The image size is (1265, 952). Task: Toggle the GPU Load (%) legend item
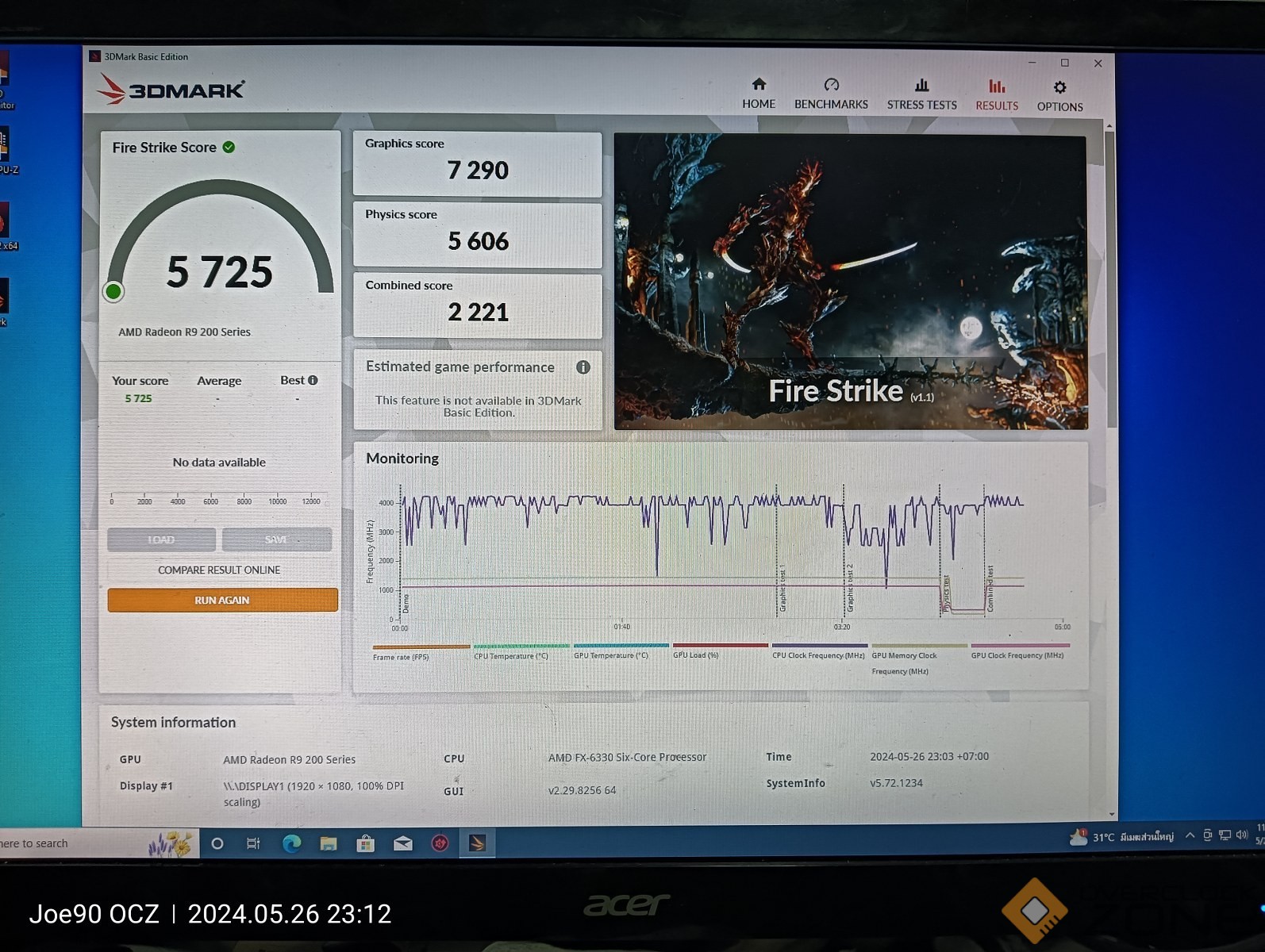720,651
